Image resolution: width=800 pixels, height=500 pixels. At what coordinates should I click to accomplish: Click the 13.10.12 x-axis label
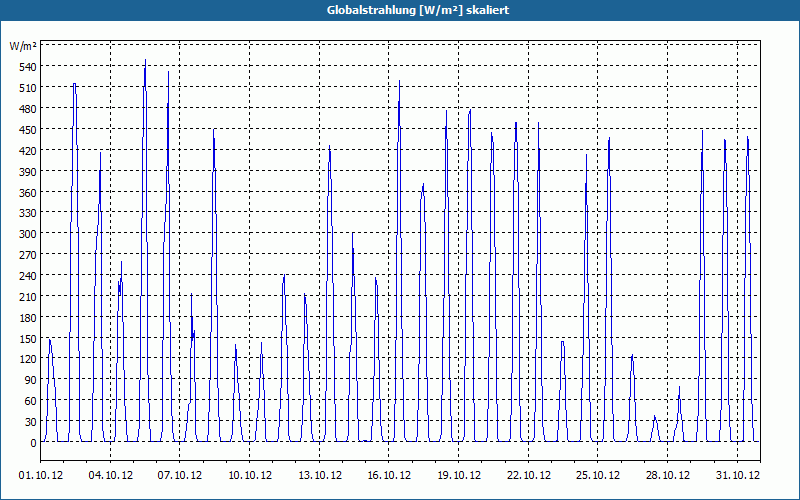[319, 475]
